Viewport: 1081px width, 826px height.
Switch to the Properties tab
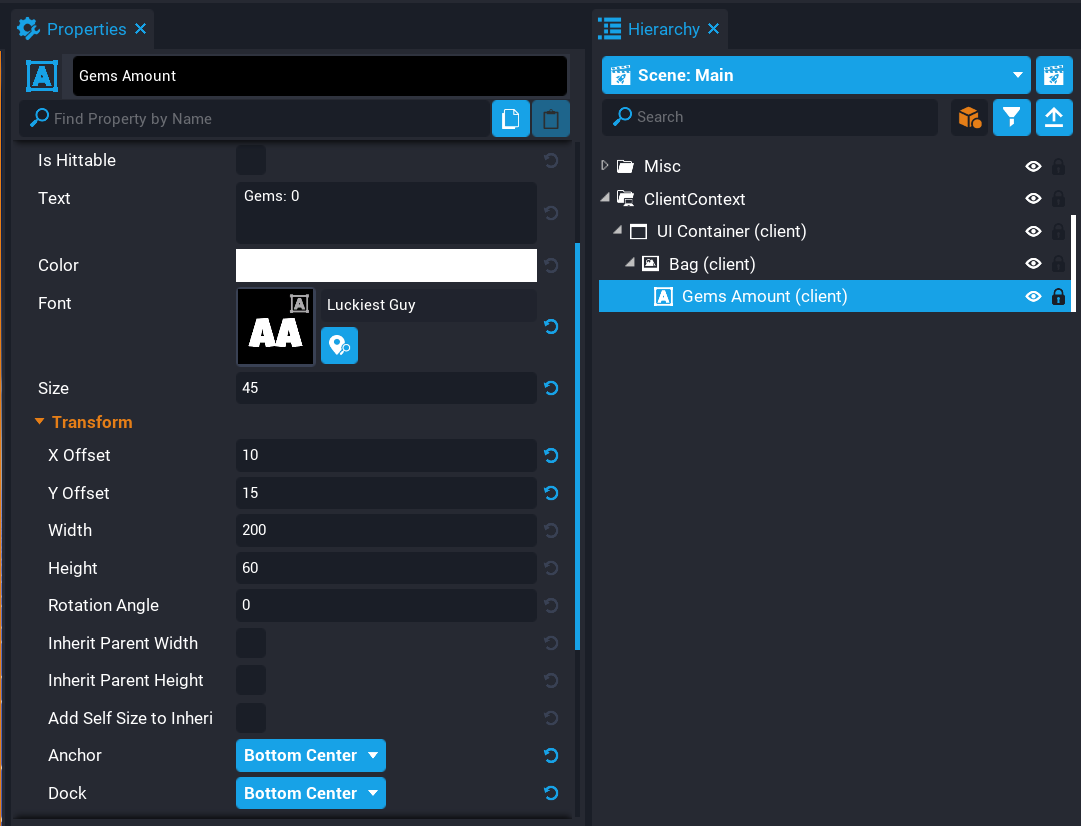coord(85,29)
